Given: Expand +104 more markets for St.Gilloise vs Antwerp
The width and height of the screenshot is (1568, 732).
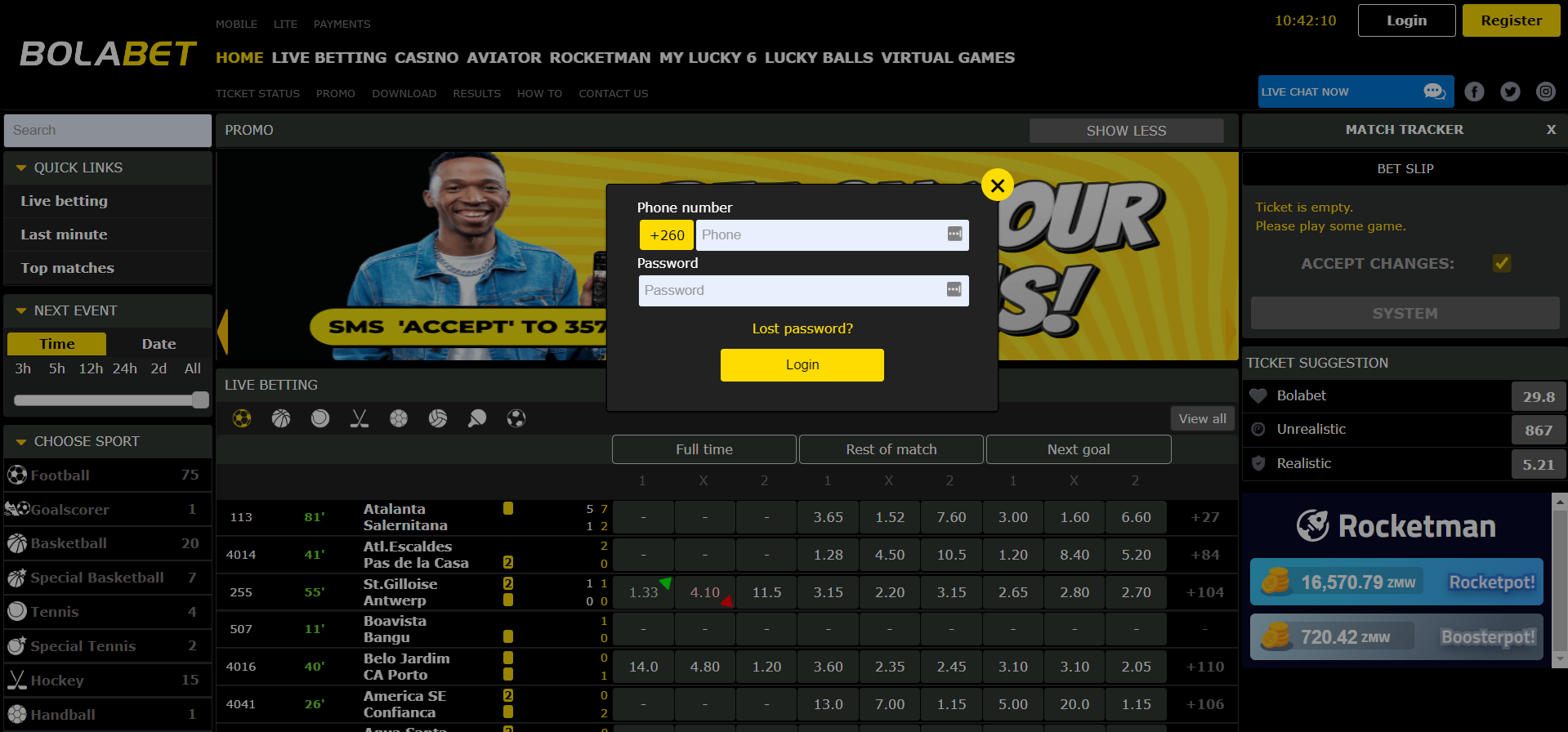Looking at the screenshot, I should pyautogui.click(x=1205, y=592).
